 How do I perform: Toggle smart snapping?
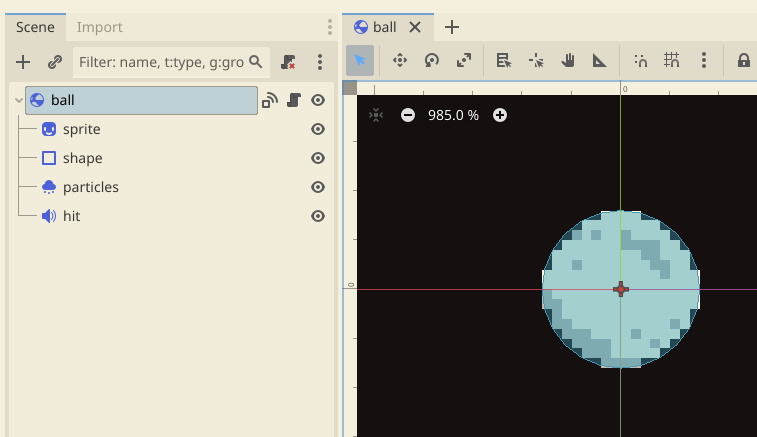[640, 60]
